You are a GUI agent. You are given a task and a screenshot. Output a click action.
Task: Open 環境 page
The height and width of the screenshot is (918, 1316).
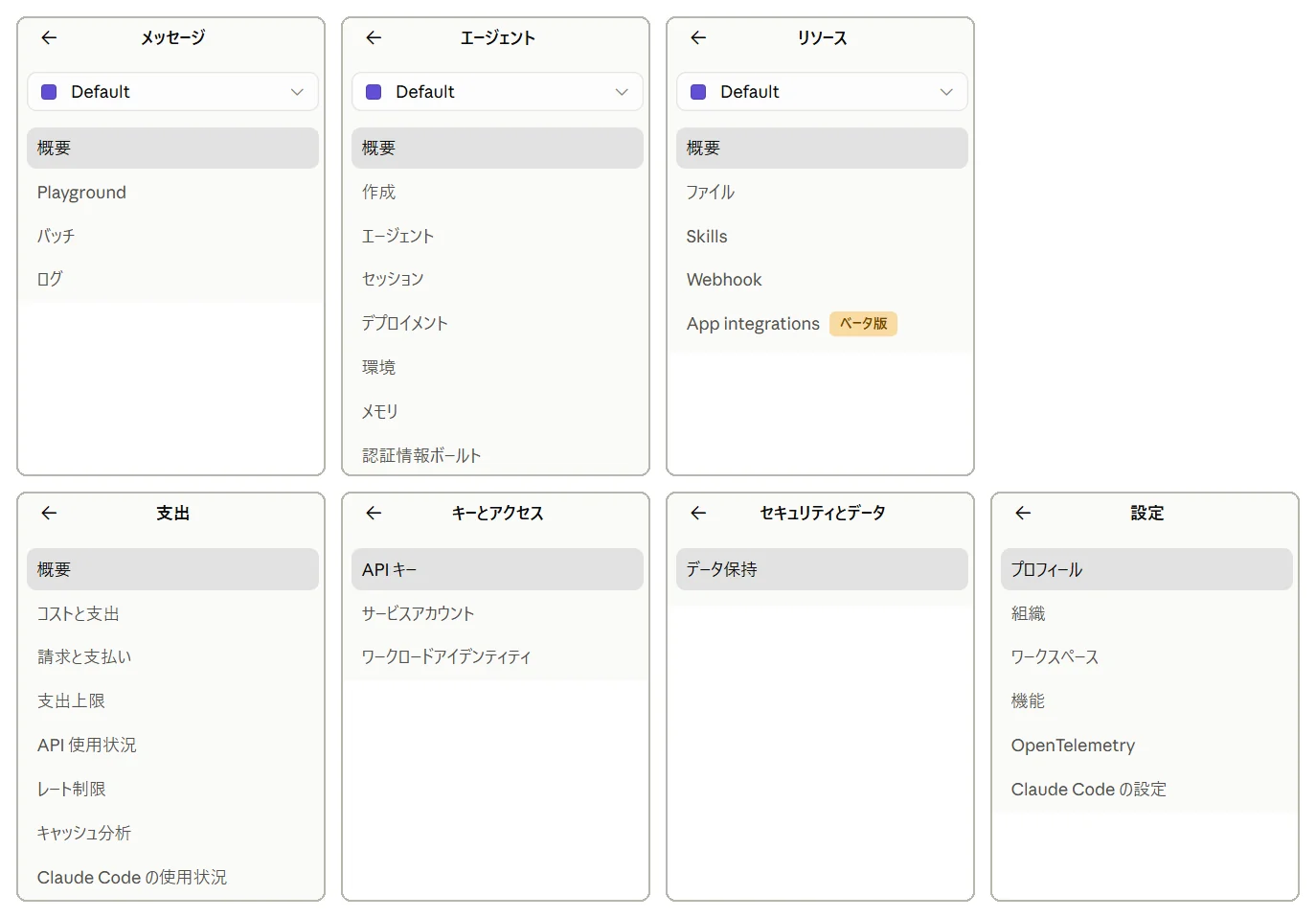(497, 367)
